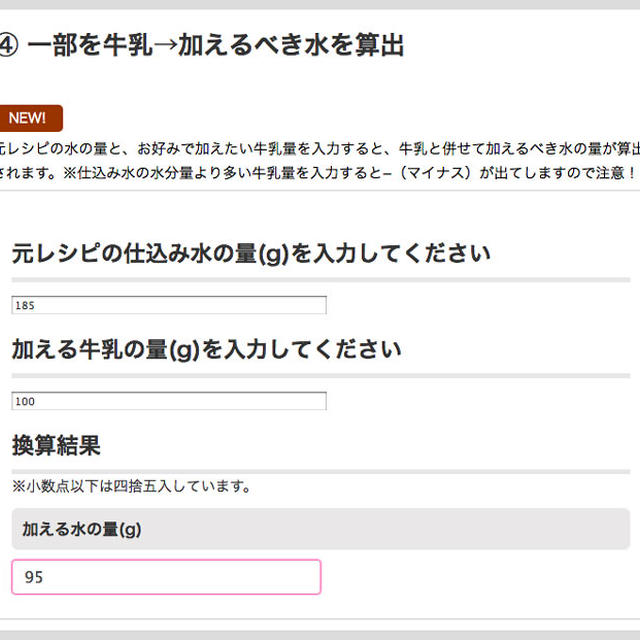Click the gray divider under the water heading
640x640 pixels.
321,280
